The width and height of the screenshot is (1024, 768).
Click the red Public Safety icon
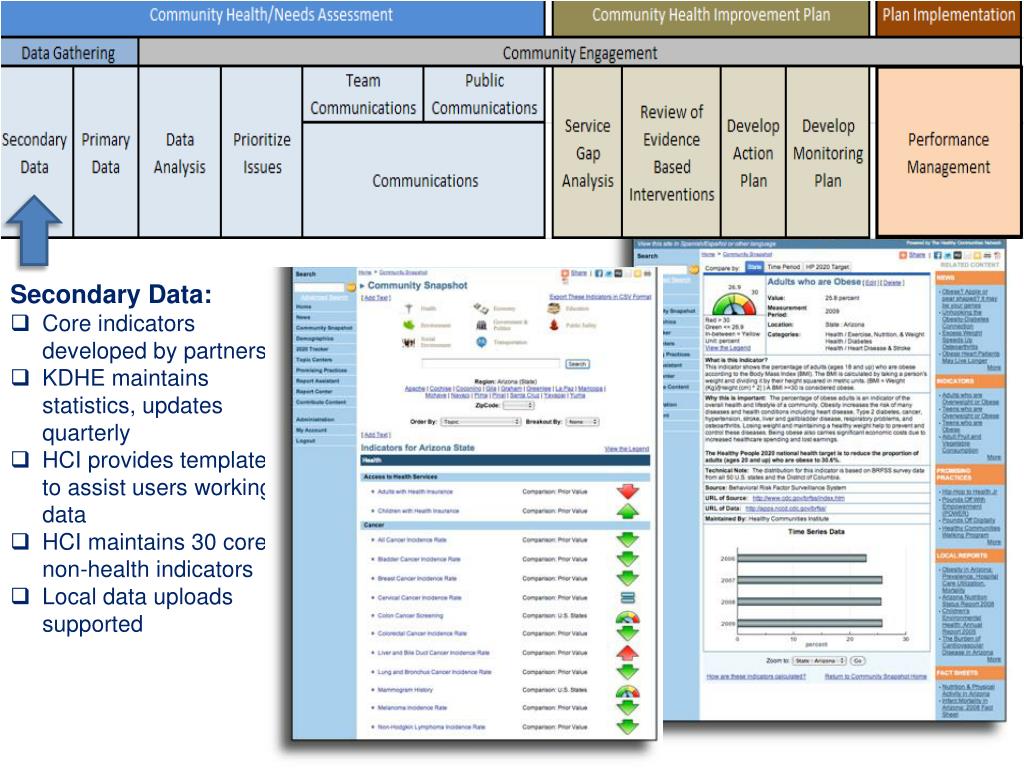coord(554,325)
